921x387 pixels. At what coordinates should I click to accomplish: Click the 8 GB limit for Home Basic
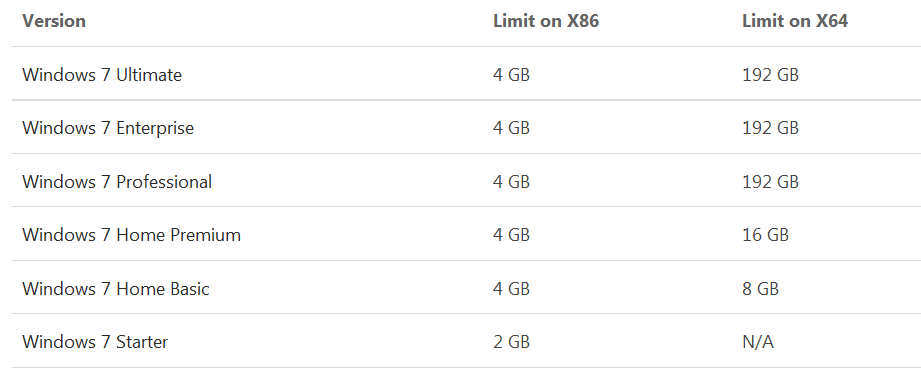(x=760, y=288)
